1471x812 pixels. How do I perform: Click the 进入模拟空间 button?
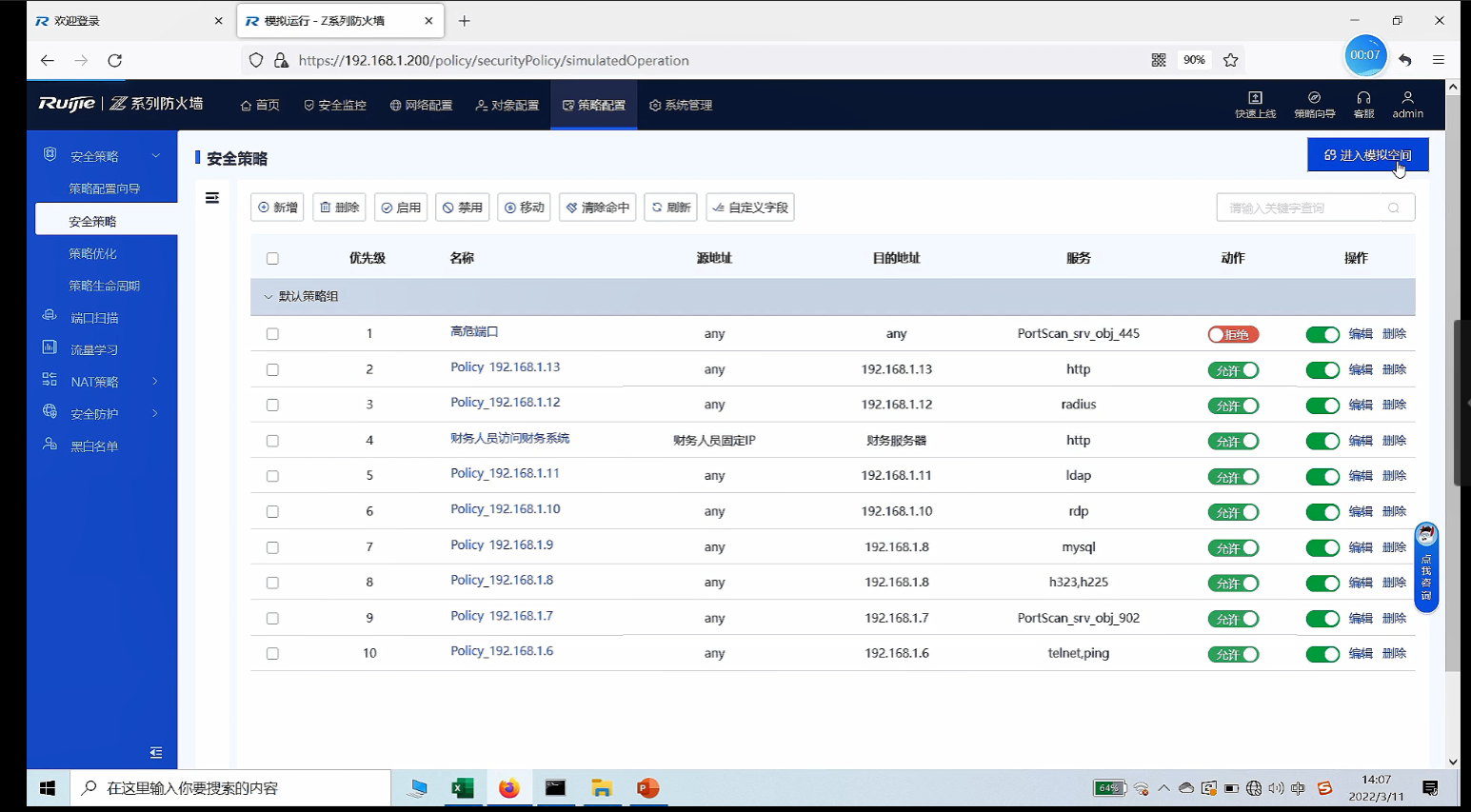[1367, 155]
